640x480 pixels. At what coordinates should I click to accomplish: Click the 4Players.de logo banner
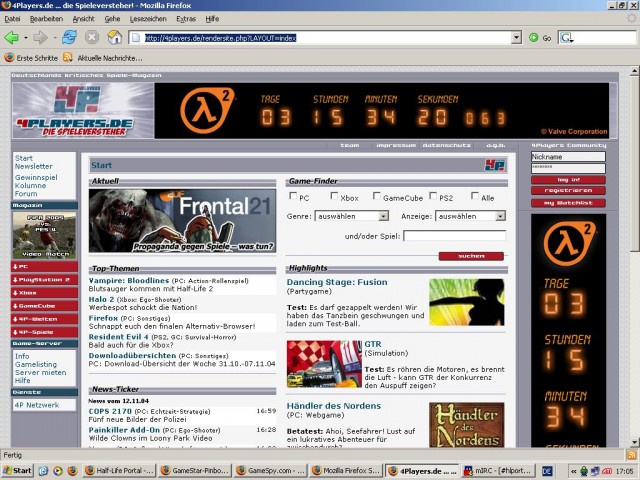tap(83, 111)
